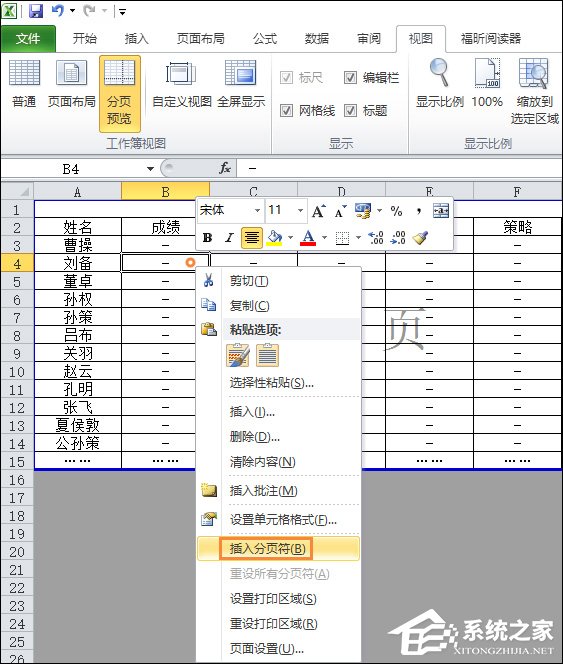Choose 设置打印区域(S) menu item
Viewport: 563px width, 664px height.
tap(278, 599)
